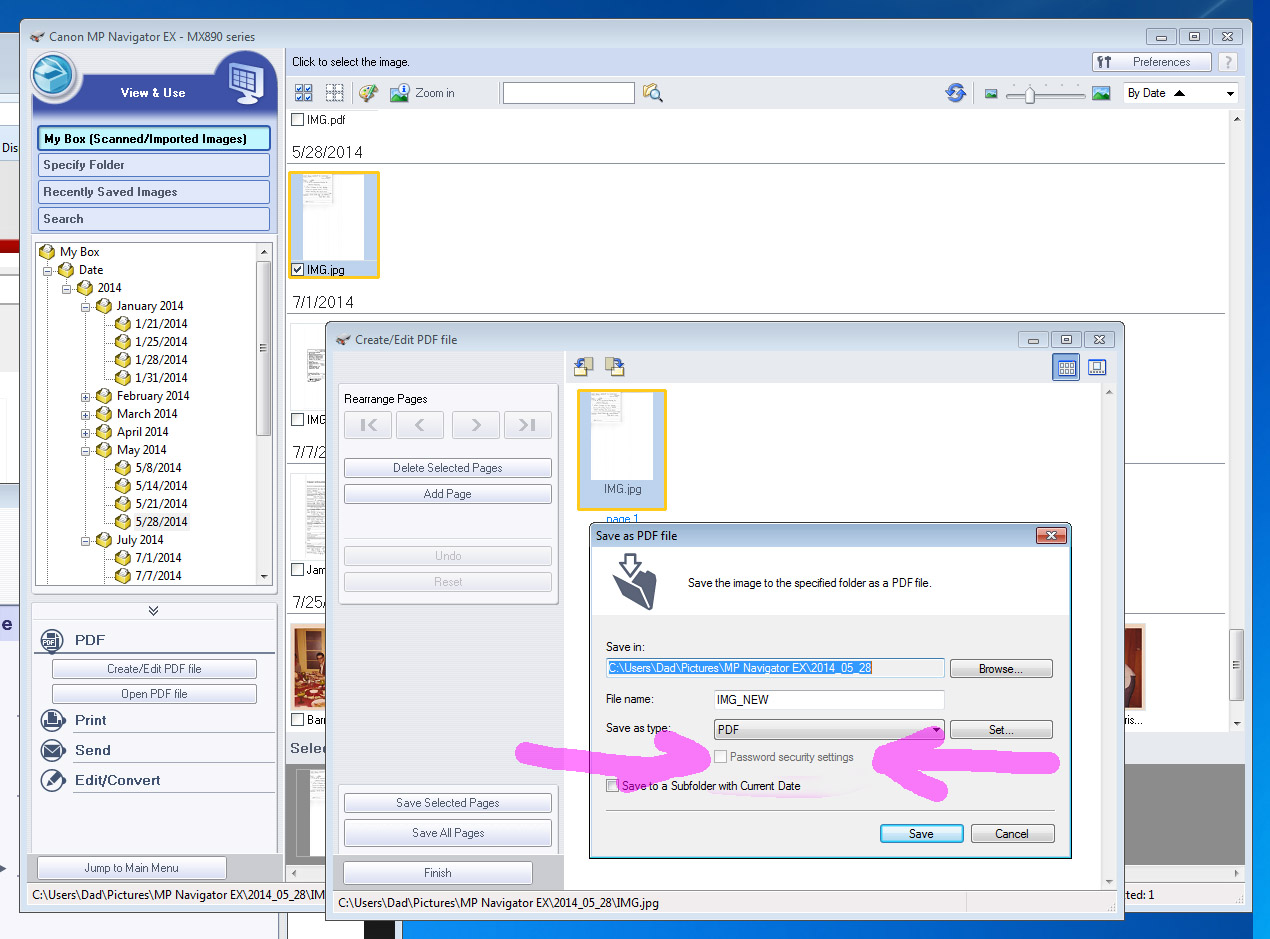Expand the February 2014 tree node
Viewport: 1270px width, 939px height.
click(x=86, y=395)
